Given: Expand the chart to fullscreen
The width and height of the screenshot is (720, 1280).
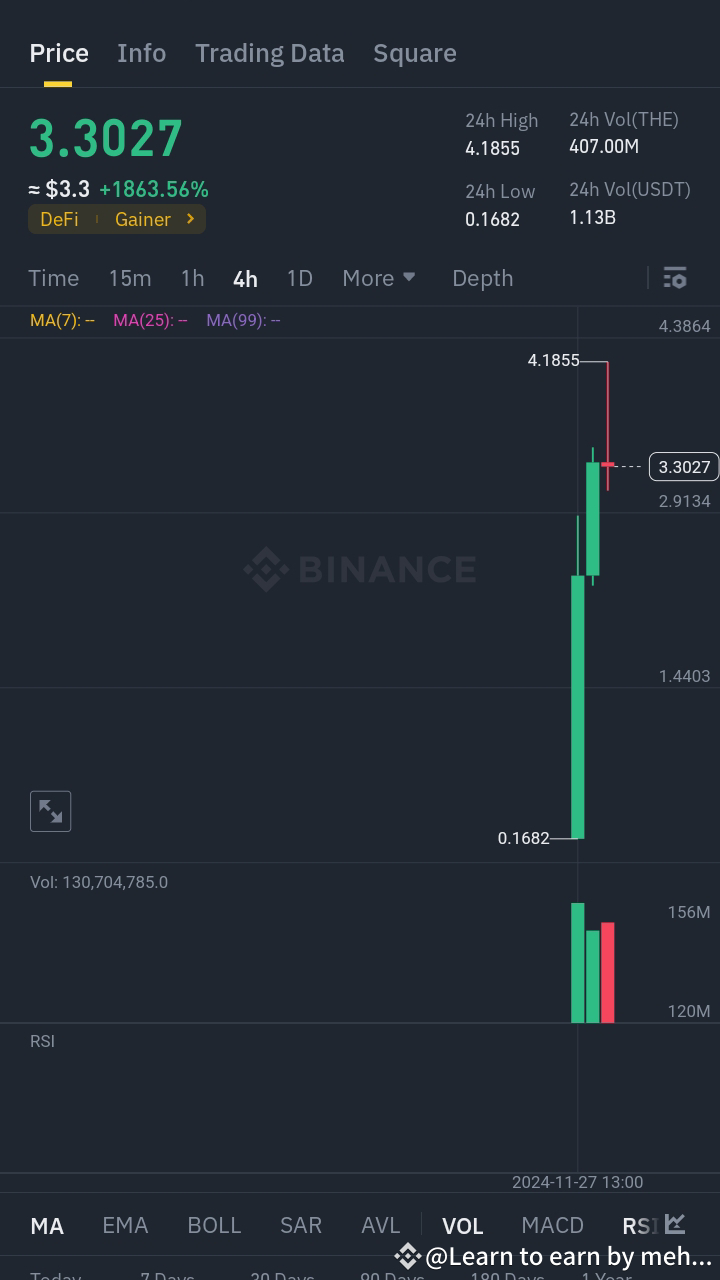Looking at the screenshot, I should (50, 811).
